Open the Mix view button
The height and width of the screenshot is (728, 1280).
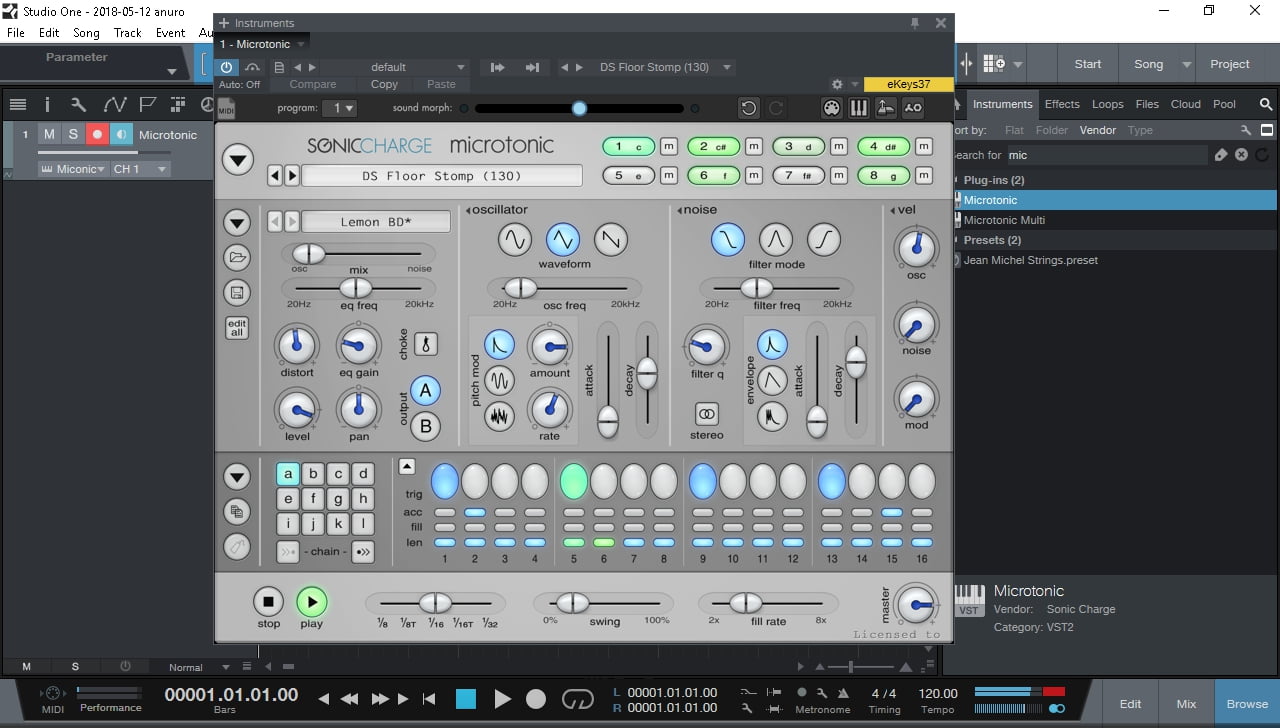1186,703
